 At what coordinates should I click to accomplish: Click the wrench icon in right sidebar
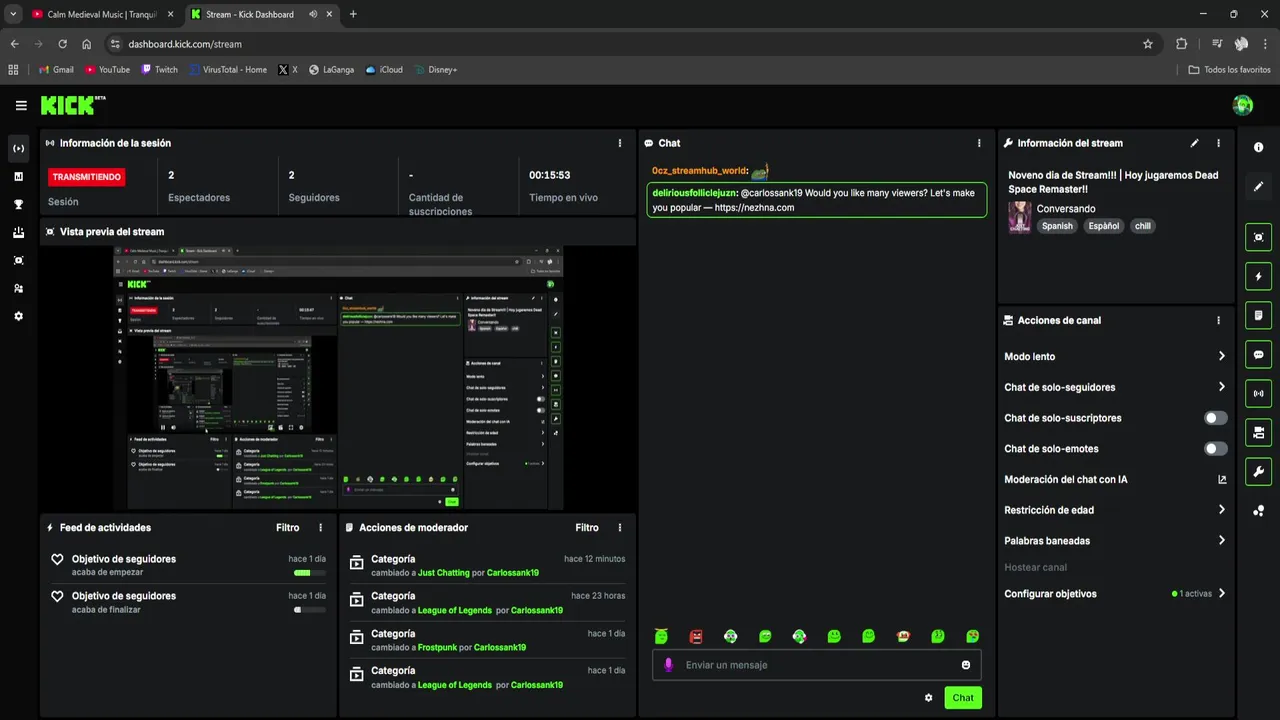[1258, 471]
